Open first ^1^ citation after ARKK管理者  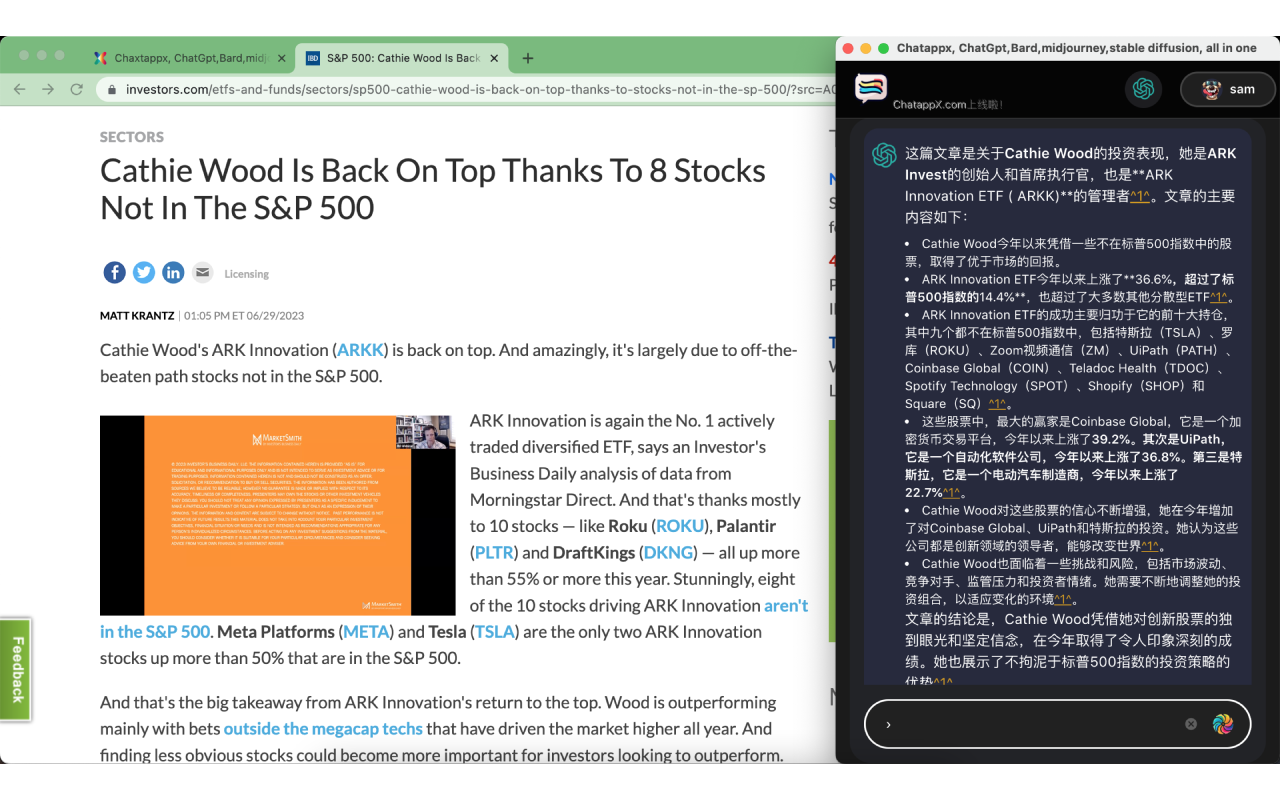pyautogui.click(x=1140, y=197)
